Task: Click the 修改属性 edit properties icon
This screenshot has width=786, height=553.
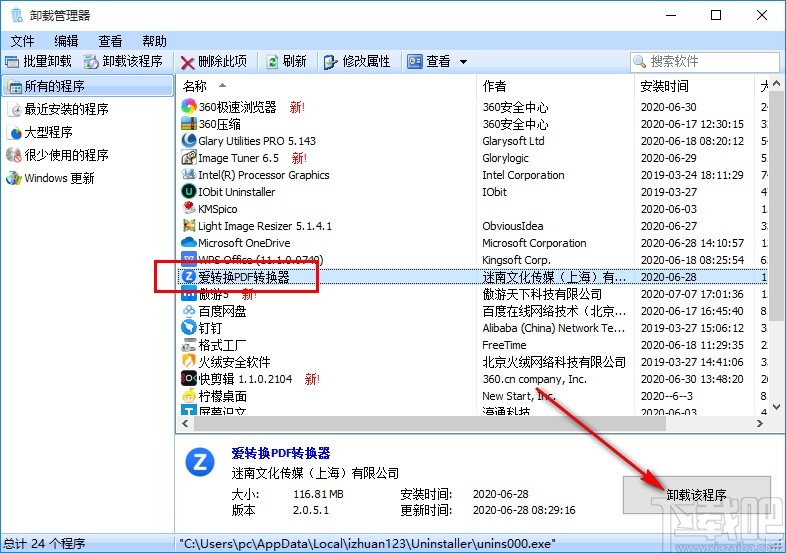Action: (330, 62)
